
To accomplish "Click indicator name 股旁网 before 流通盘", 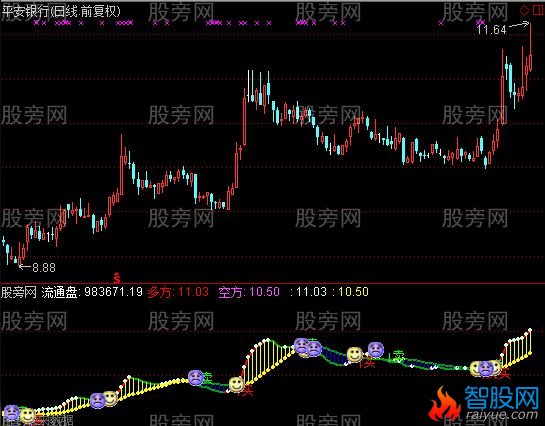I will [18, 292].
